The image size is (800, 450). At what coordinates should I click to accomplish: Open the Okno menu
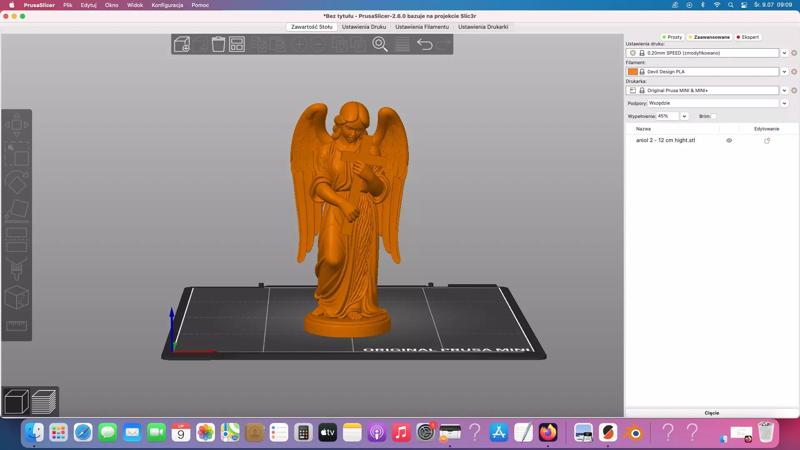pyautogui.click(x=111, y=5)
